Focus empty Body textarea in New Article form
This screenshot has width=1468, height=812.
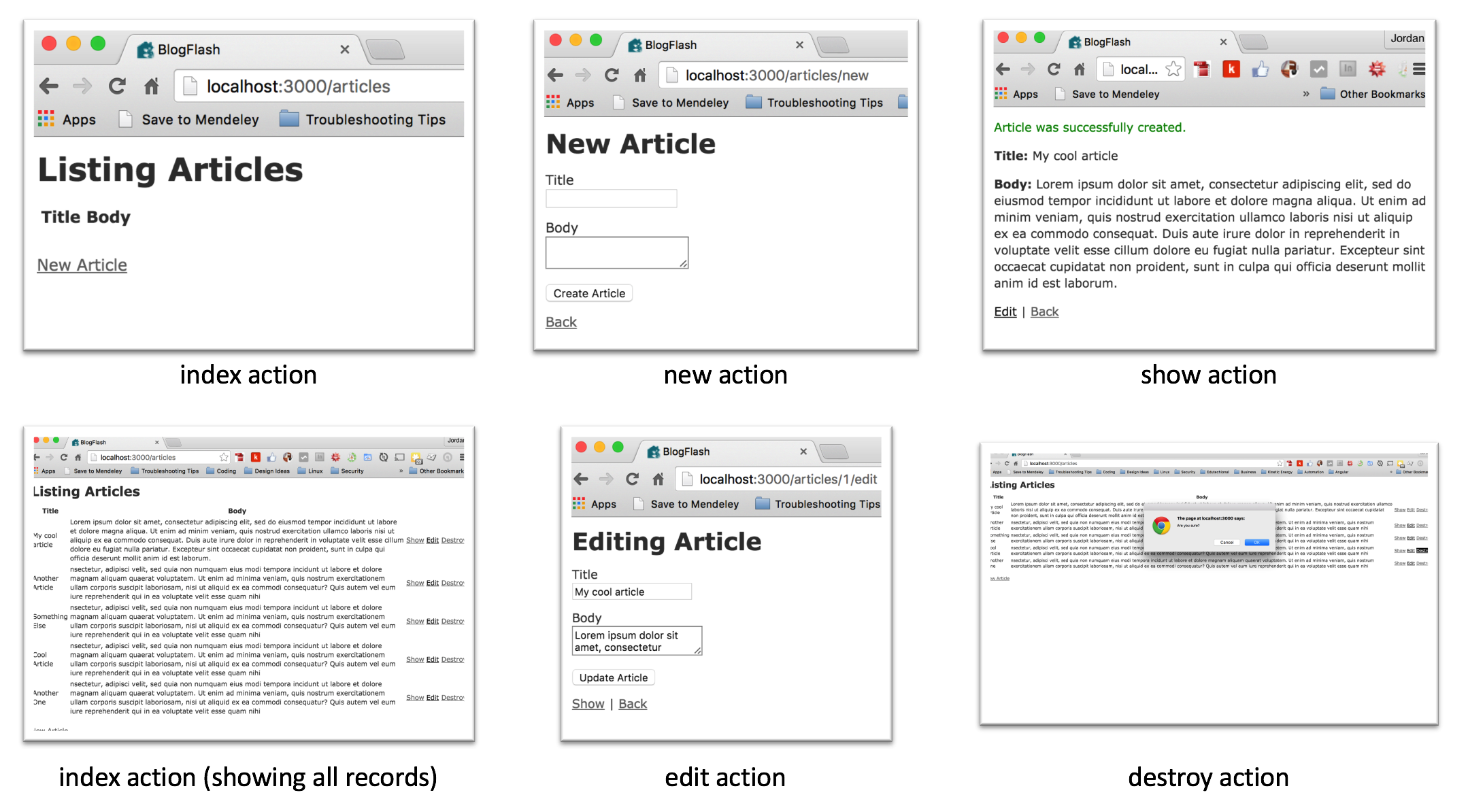[x=617, y=253]
